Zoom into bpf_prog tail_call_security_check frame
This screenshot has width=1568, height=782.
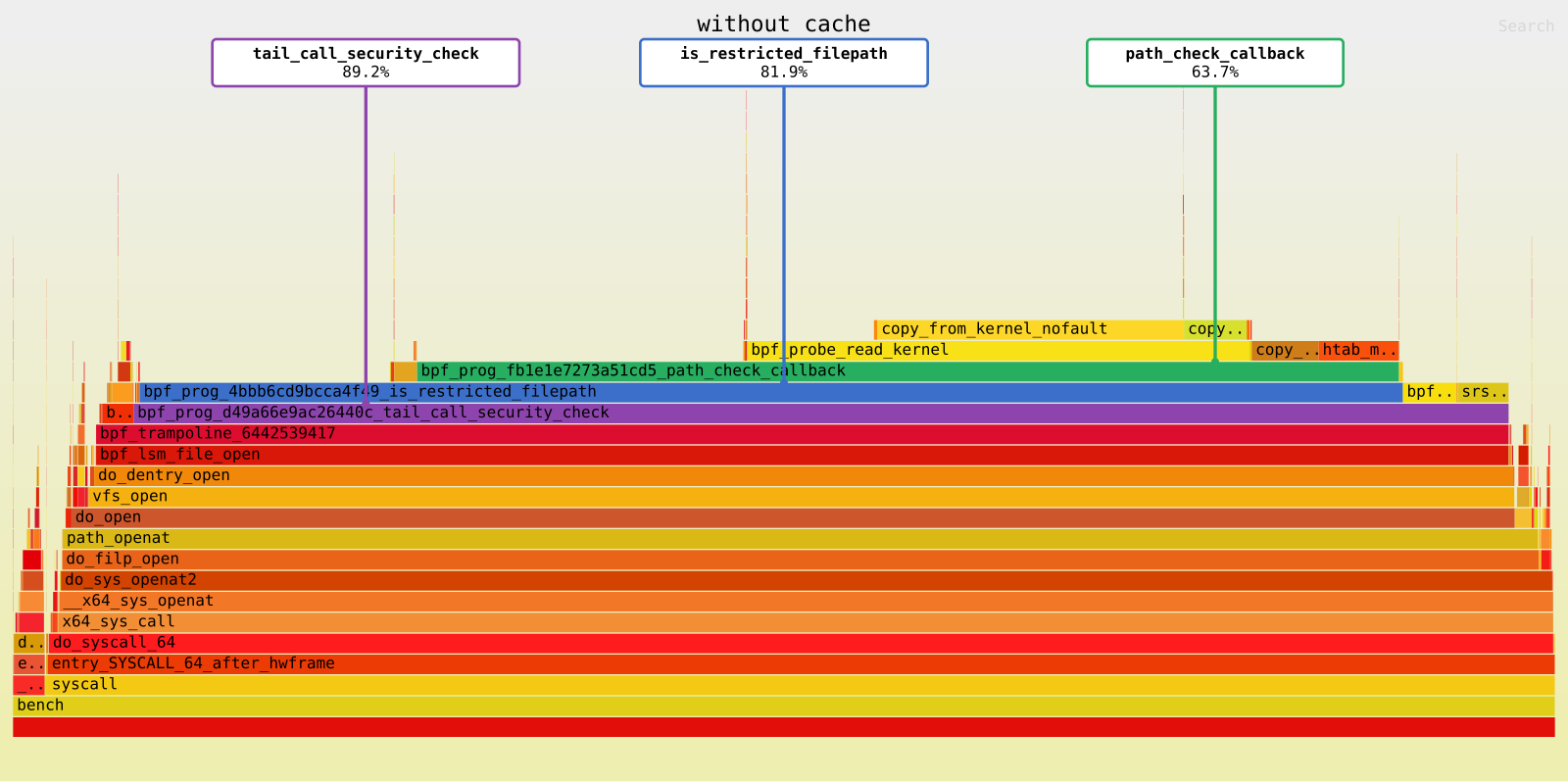820,413
